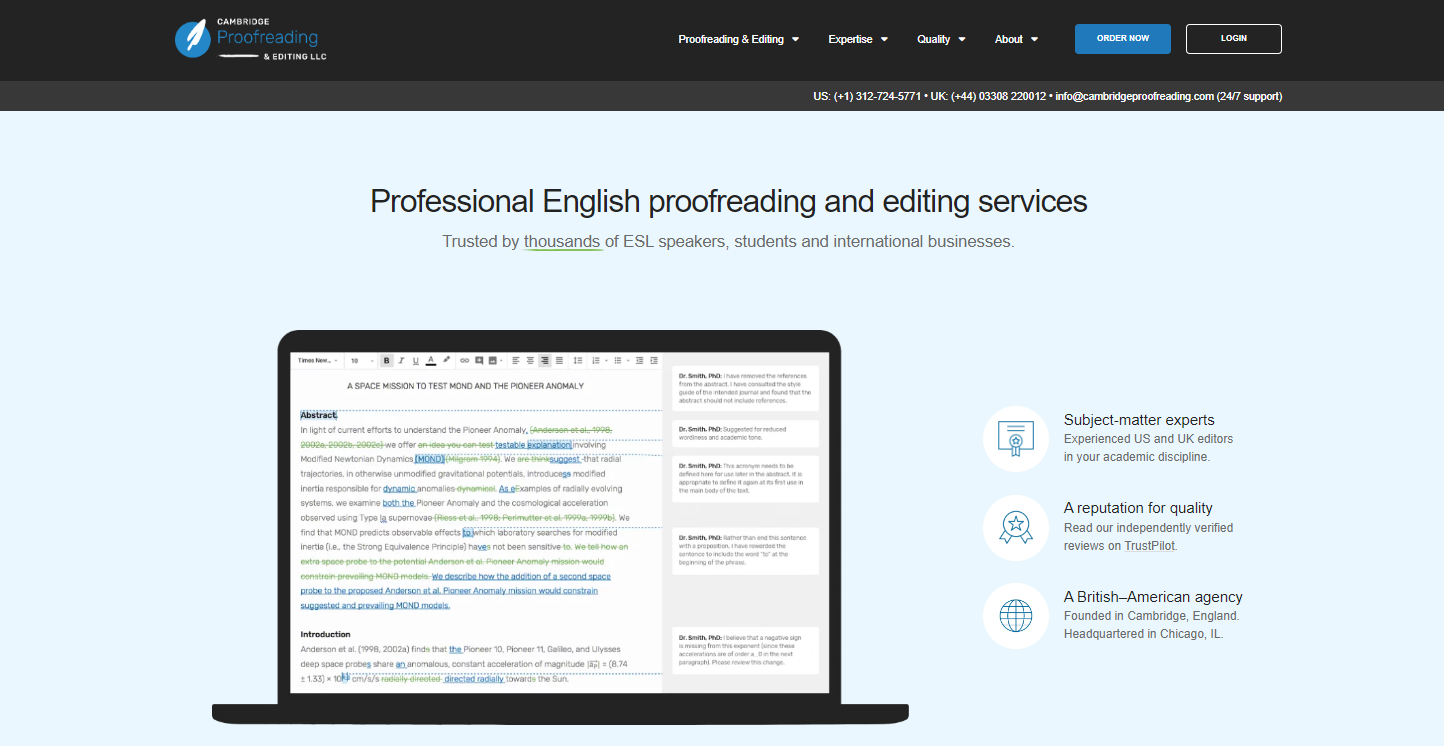
Task: Click Dr. Smith's comment about the negative sign
Action: (745, 650)
